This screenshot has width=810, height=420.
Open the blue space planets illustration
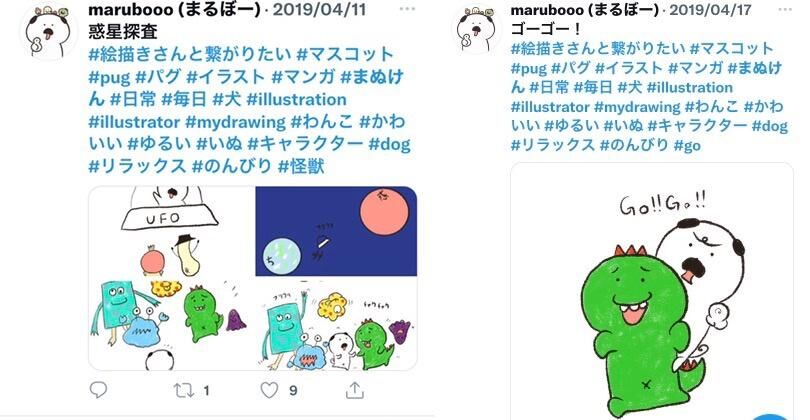pyautogui.click(x=336, y=231)
